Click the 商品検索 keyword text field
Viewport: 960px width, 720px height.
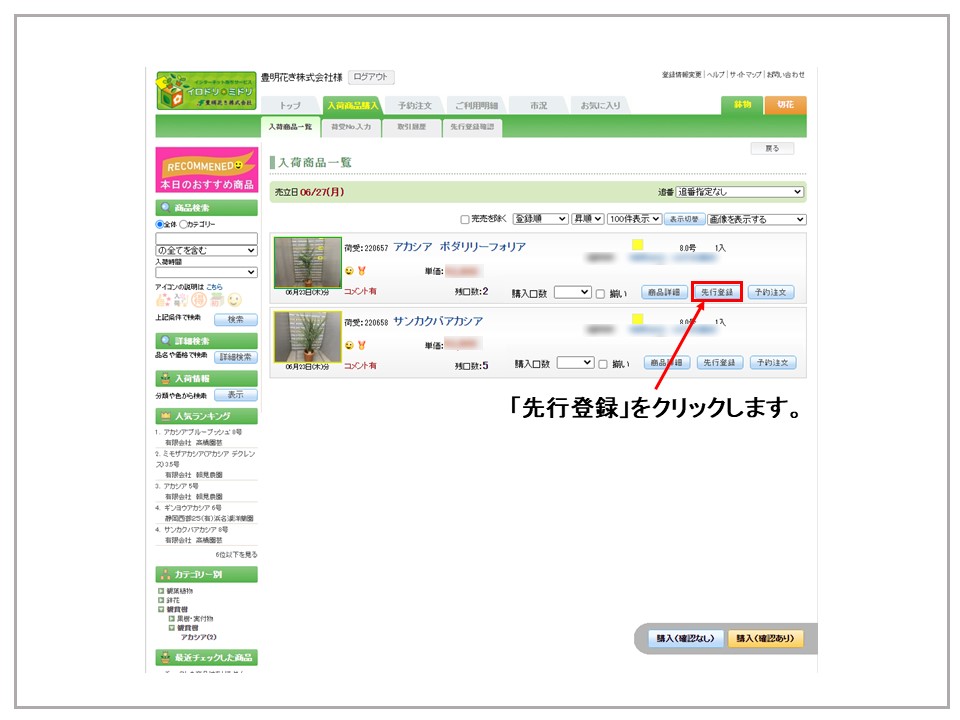206,238
